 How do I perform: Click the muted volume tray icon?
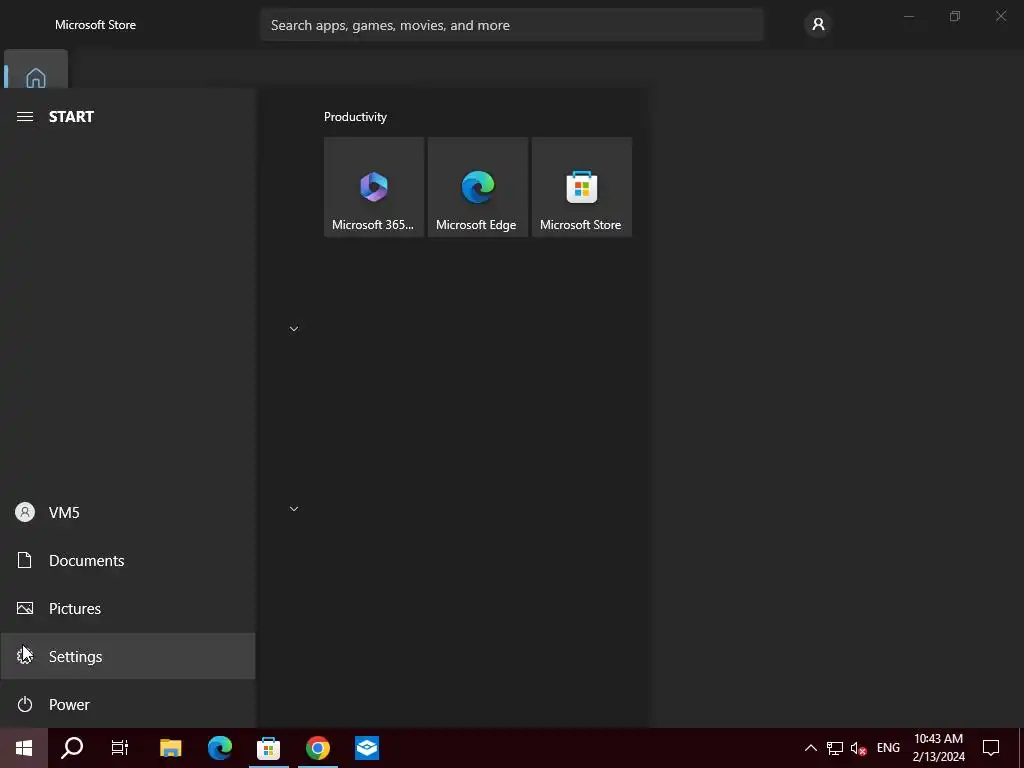(x=858, y=748)
